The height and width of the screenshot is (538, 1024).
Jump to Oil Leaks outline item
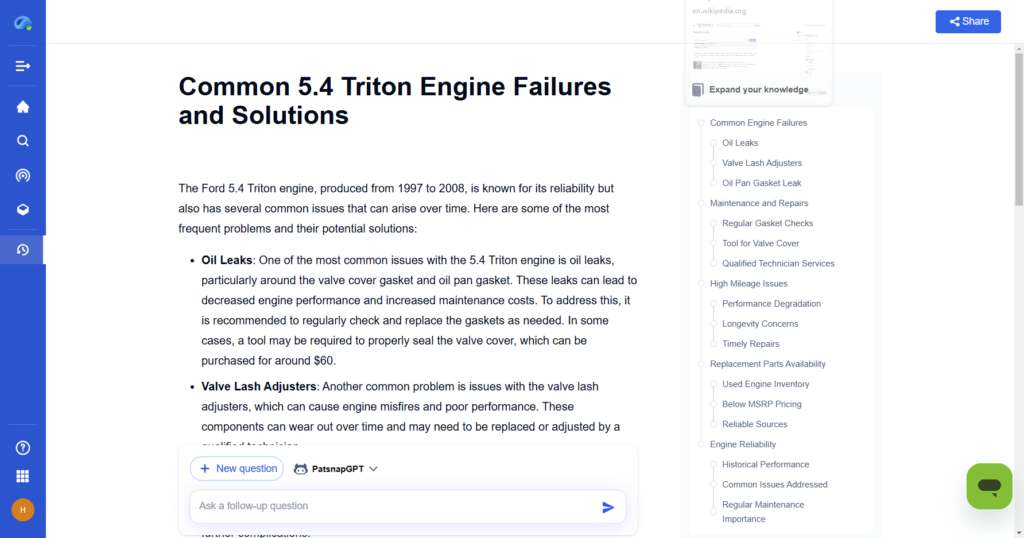point(740,143)
